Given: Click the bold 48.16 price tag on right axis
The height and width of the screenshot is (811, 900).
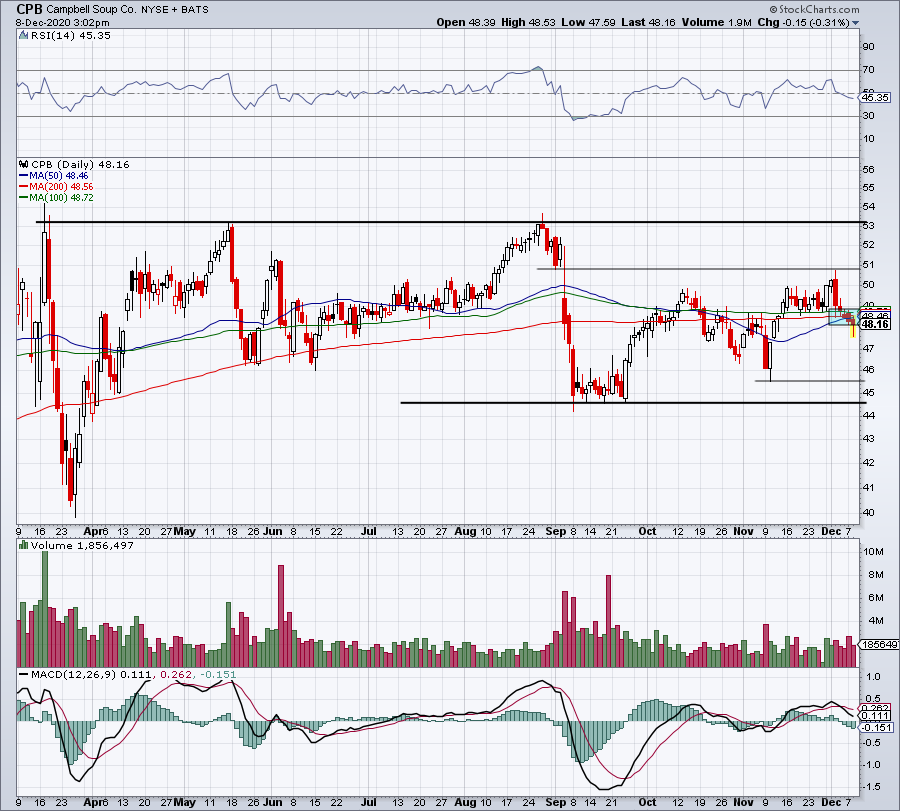Looking at the screenshot, I should tap(876, 324).
